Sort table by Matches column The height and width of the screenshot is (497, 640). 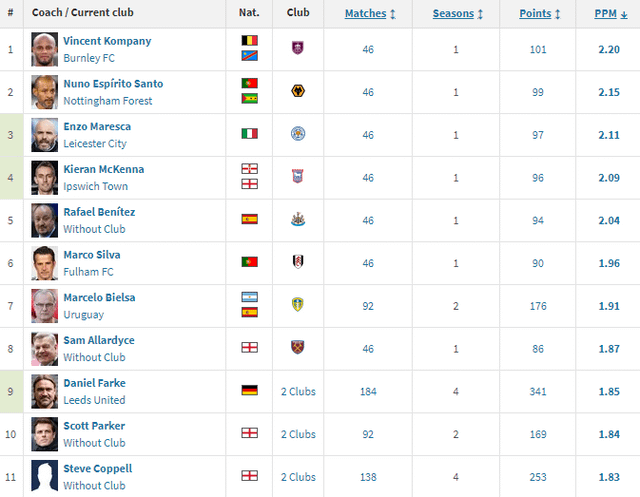pyautogui.click(x=370, y=14)
